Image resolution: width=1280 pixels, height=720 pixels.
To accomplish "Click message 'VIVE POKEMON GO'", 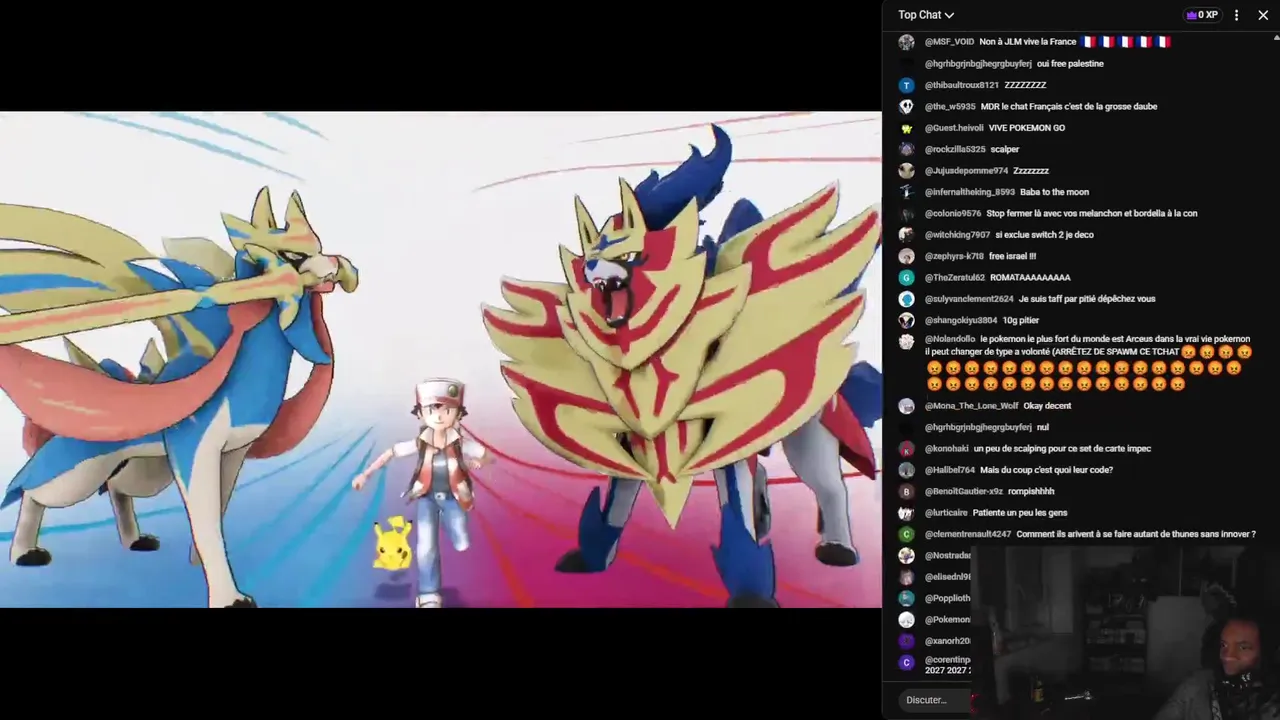I will (x=1027, y=128).
